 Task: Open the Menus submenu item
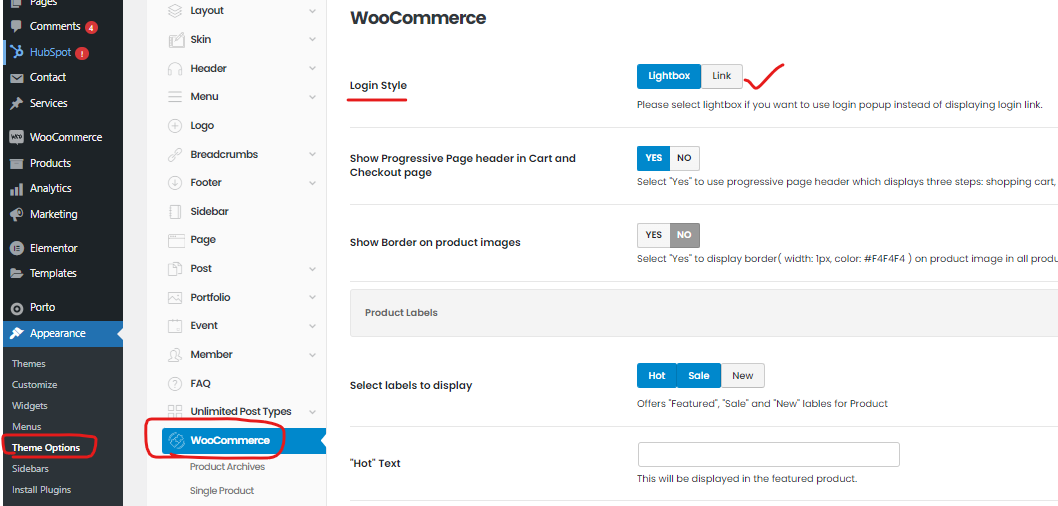27,426
